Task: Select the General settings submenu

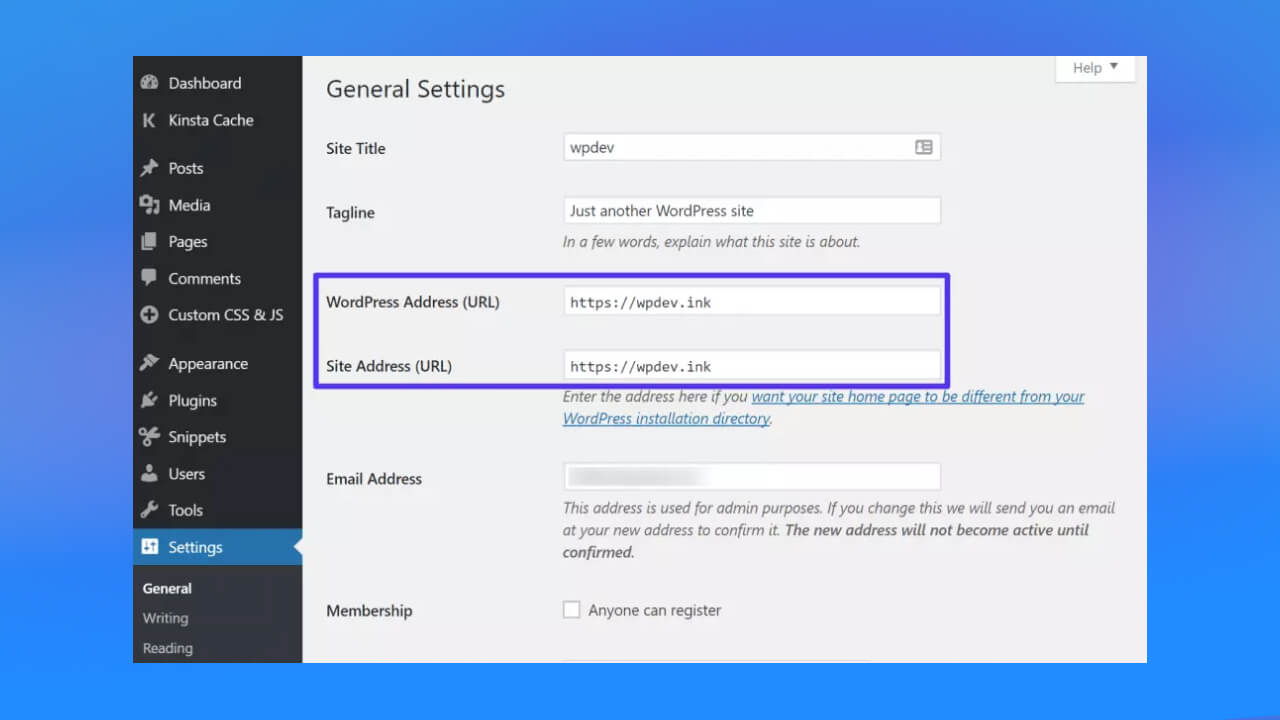Action: [x=167, y=588]
